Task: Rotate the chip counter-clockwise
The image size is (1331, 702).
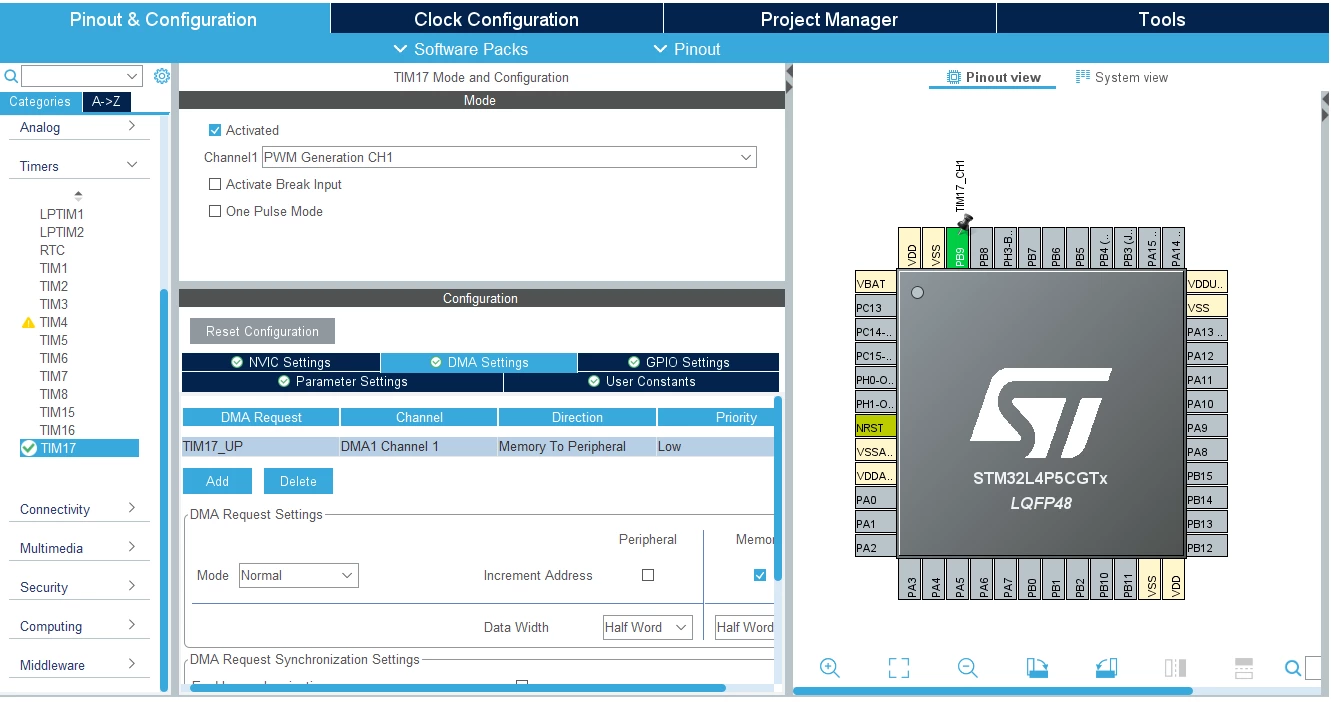Action: (1106, 668)
